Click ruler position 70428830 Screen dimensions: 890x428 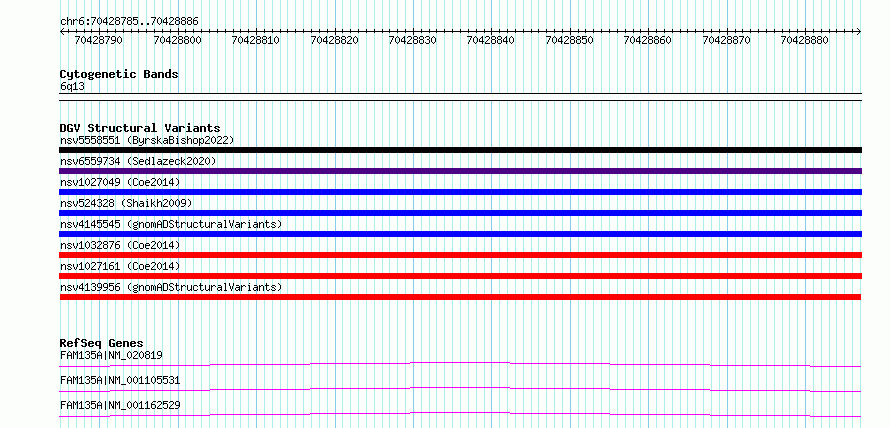click(413, 40)
